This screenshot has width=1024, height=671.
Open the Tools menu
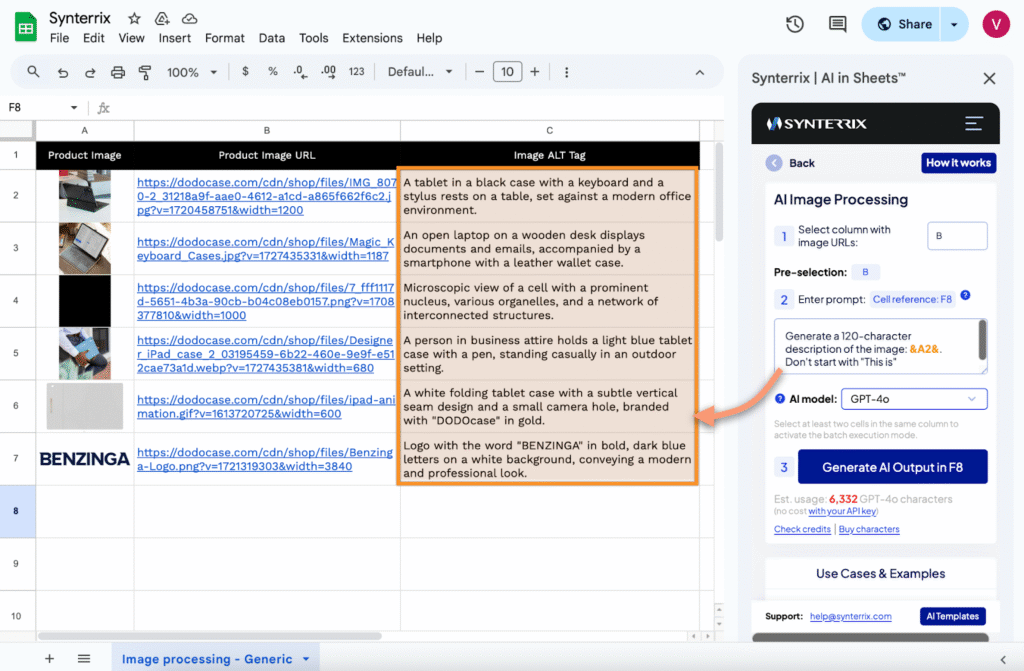coord(313,38)
